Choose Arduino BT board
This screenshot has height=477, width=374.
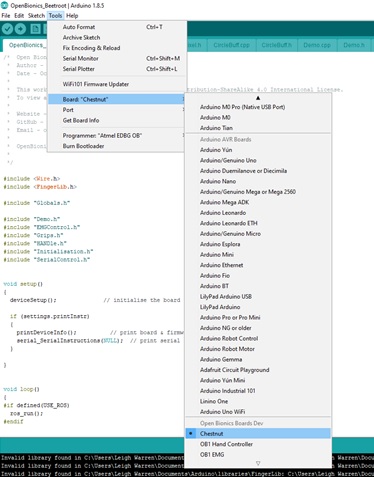(258, 286)
